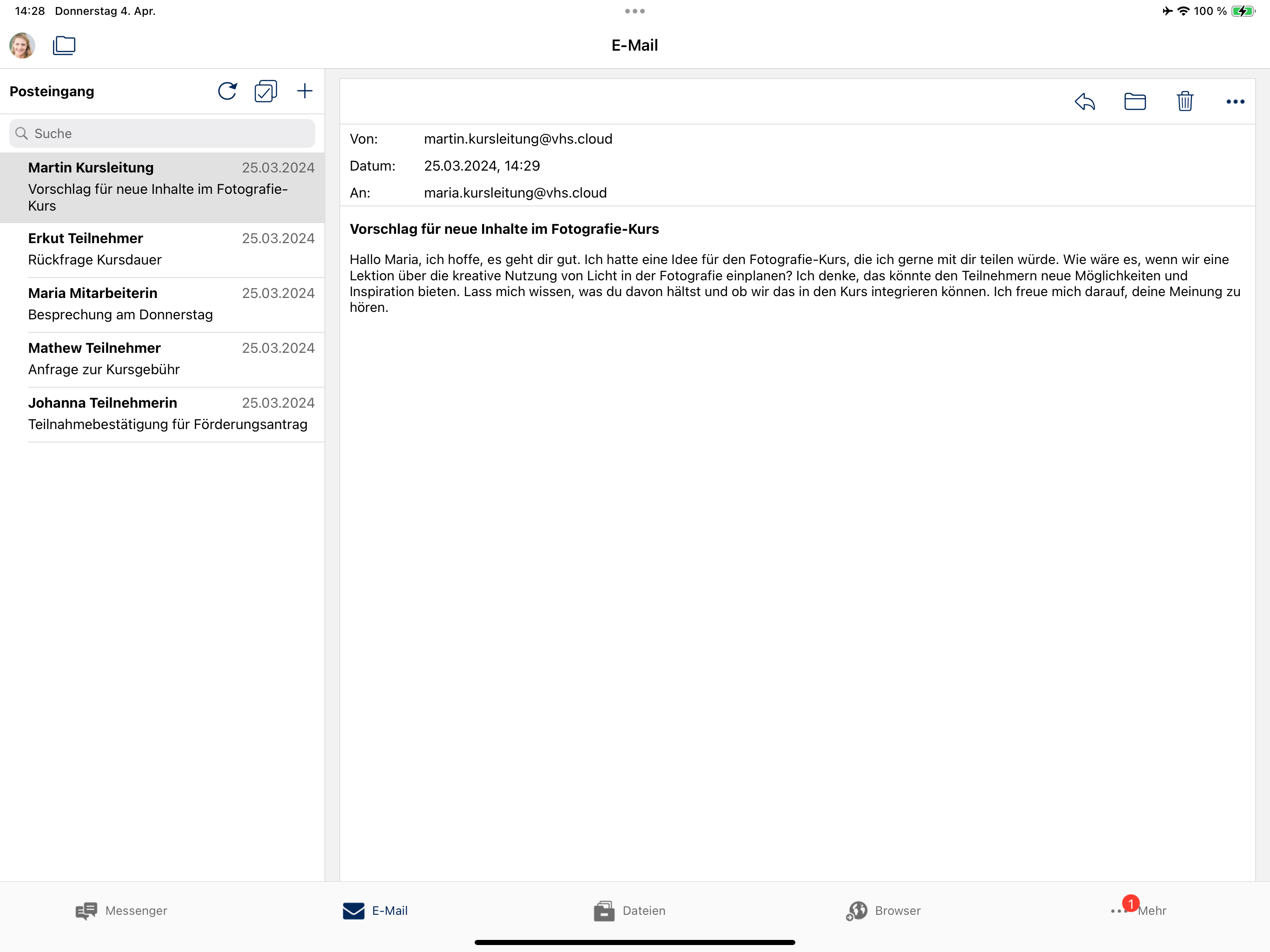
Task: Reply to the open email
Action: click(x=1085, y=102)
